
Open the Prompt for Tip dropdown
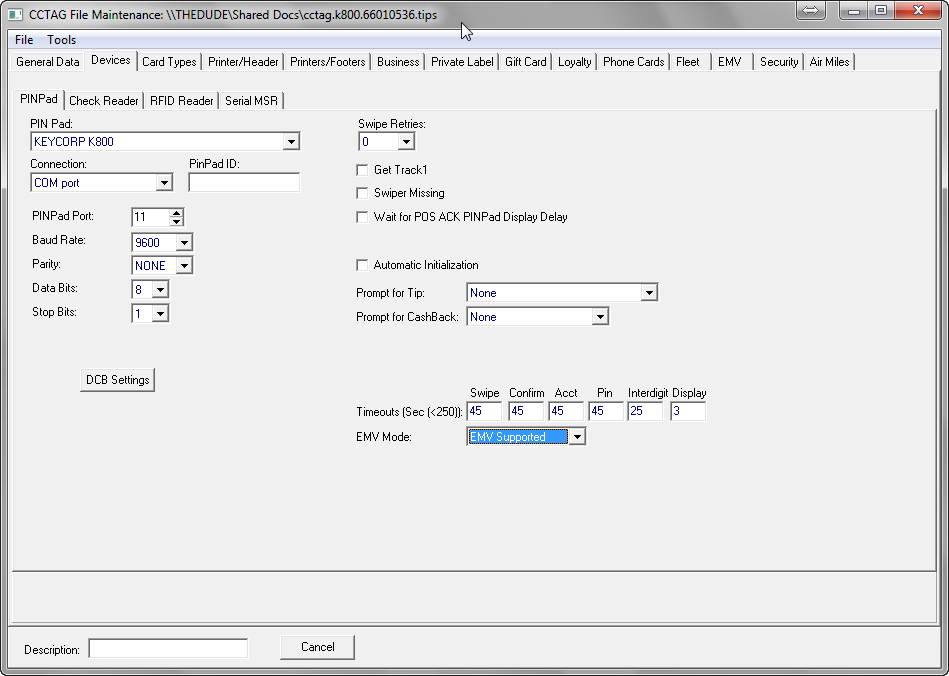tap(649, 293)
